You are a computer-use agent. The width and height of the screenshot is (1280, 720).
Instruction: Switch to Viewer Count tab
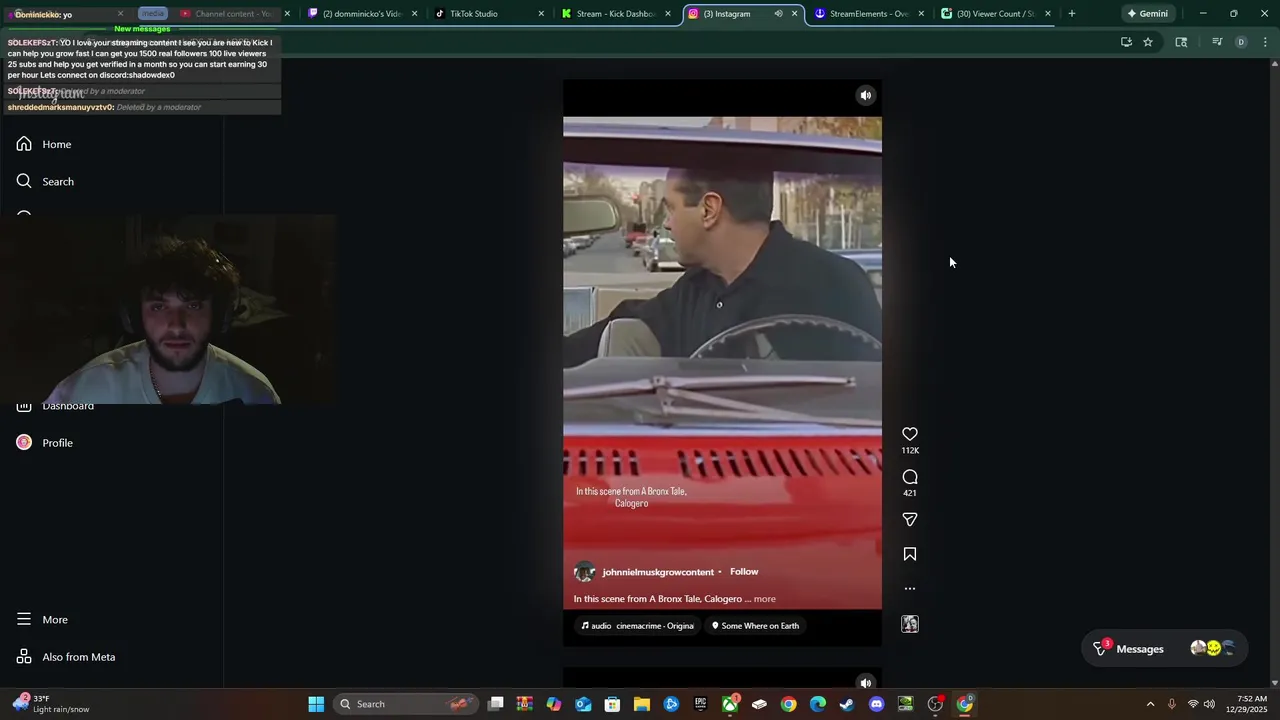[x=994, y=14]
